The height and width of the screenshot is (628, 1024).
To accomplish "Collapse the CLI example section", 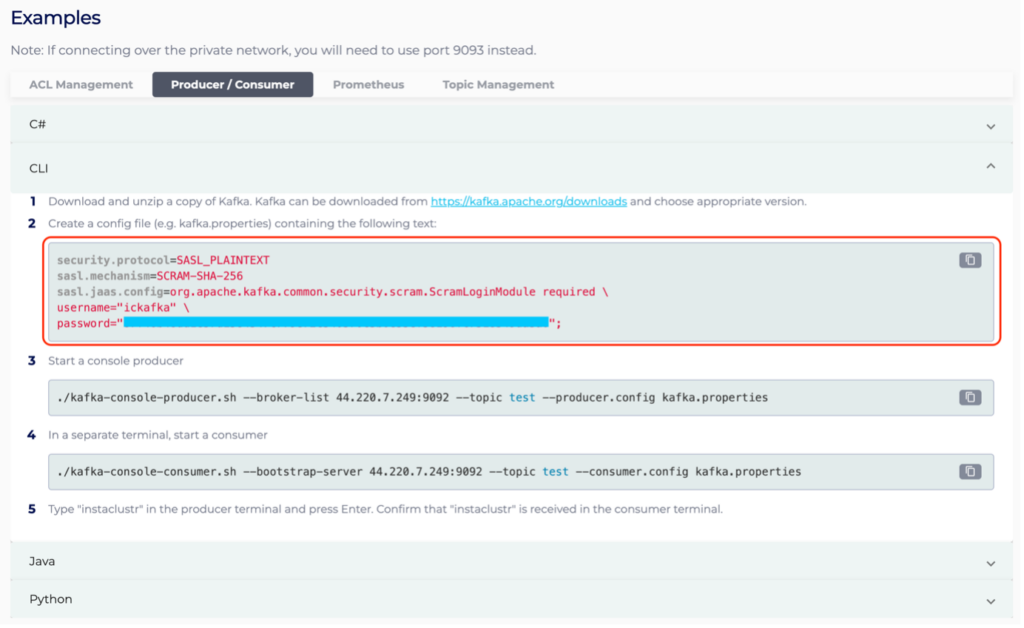I will click(x=512, y=166).
